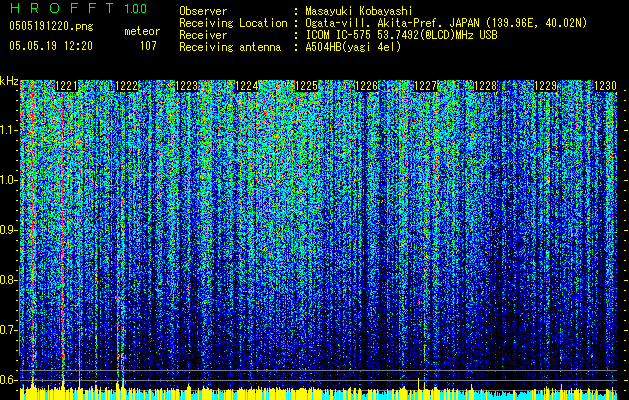Click the 0.9 frequency axis label
The width and height of the screenshot is (629, 400).
pyautogui.click(x=8, y=230)
